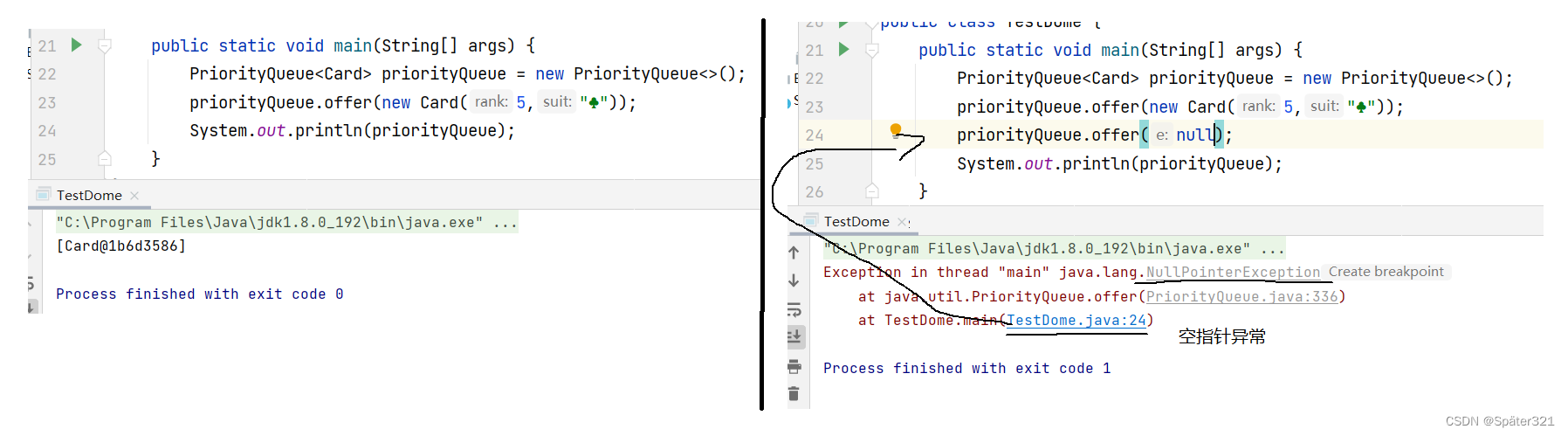Toggle scroll to end in right console toolbar
Viewport: 1568px width, 436px height.
(794, 336)
